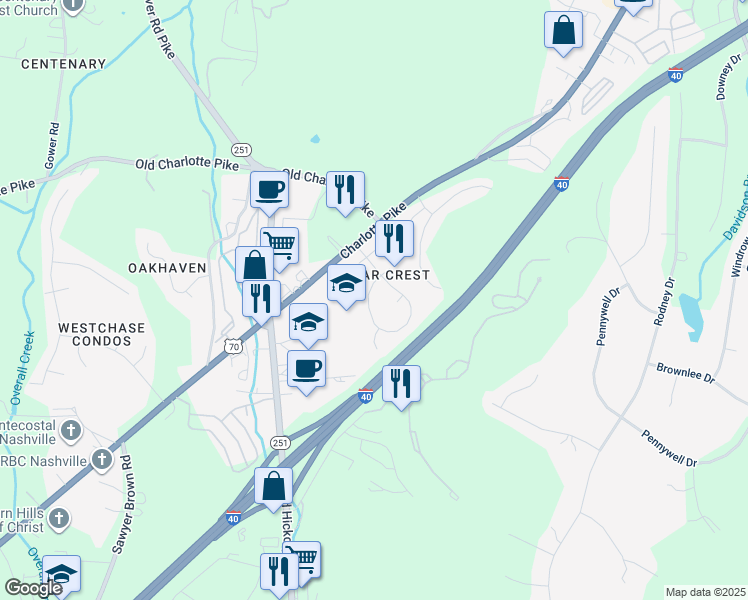Click the restaurant marker just south of I-40
The height and width of the screenshot is (600, 748).
pos(401,386)
